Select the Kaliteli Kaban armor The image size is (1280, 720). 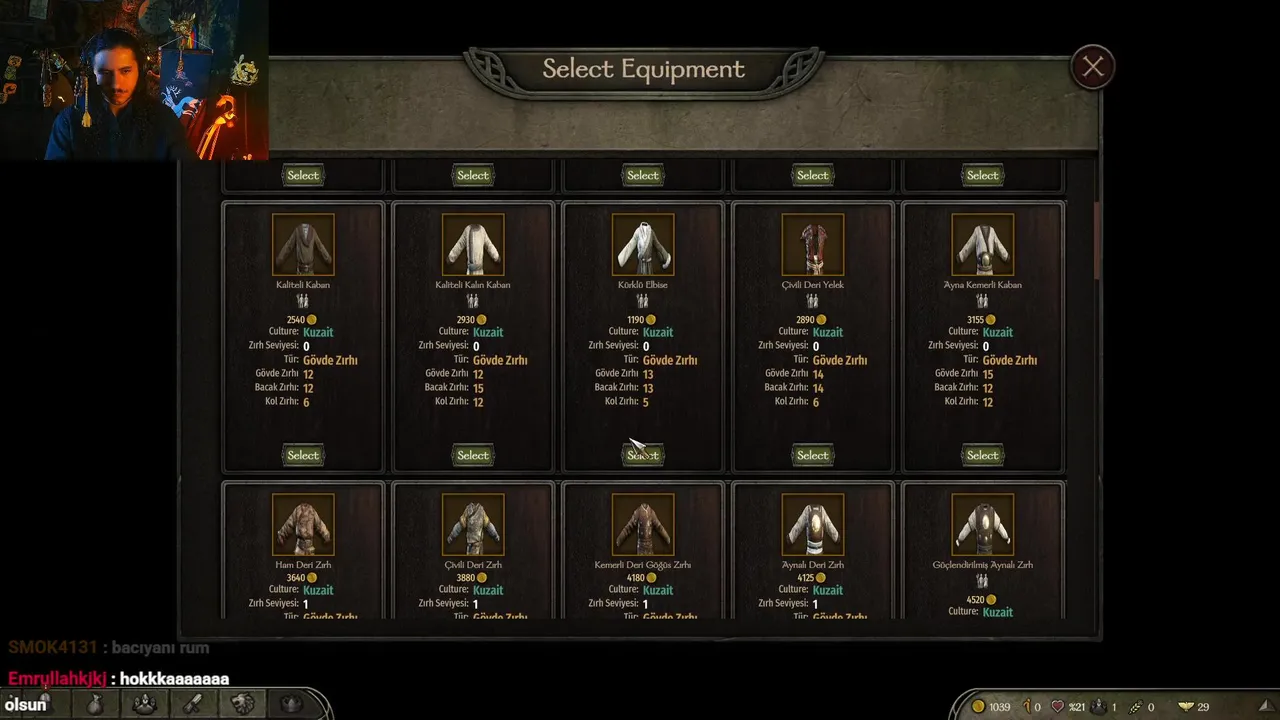(x=303, y=455)
